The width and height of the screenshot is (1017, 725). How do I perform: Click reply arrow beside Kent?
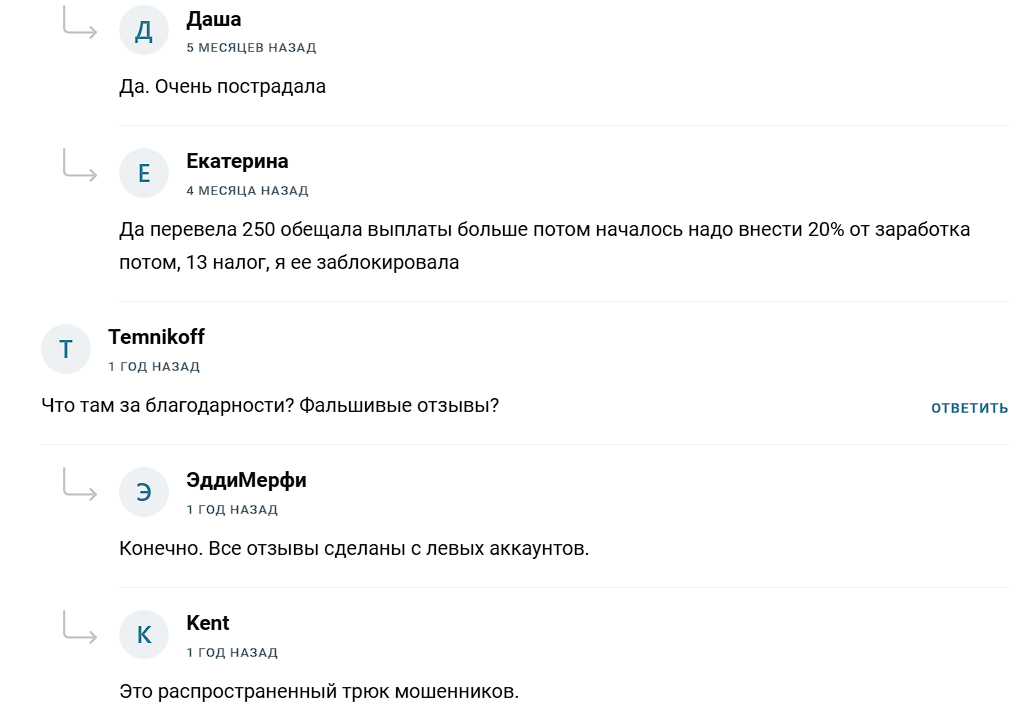(x=79, y=627)
